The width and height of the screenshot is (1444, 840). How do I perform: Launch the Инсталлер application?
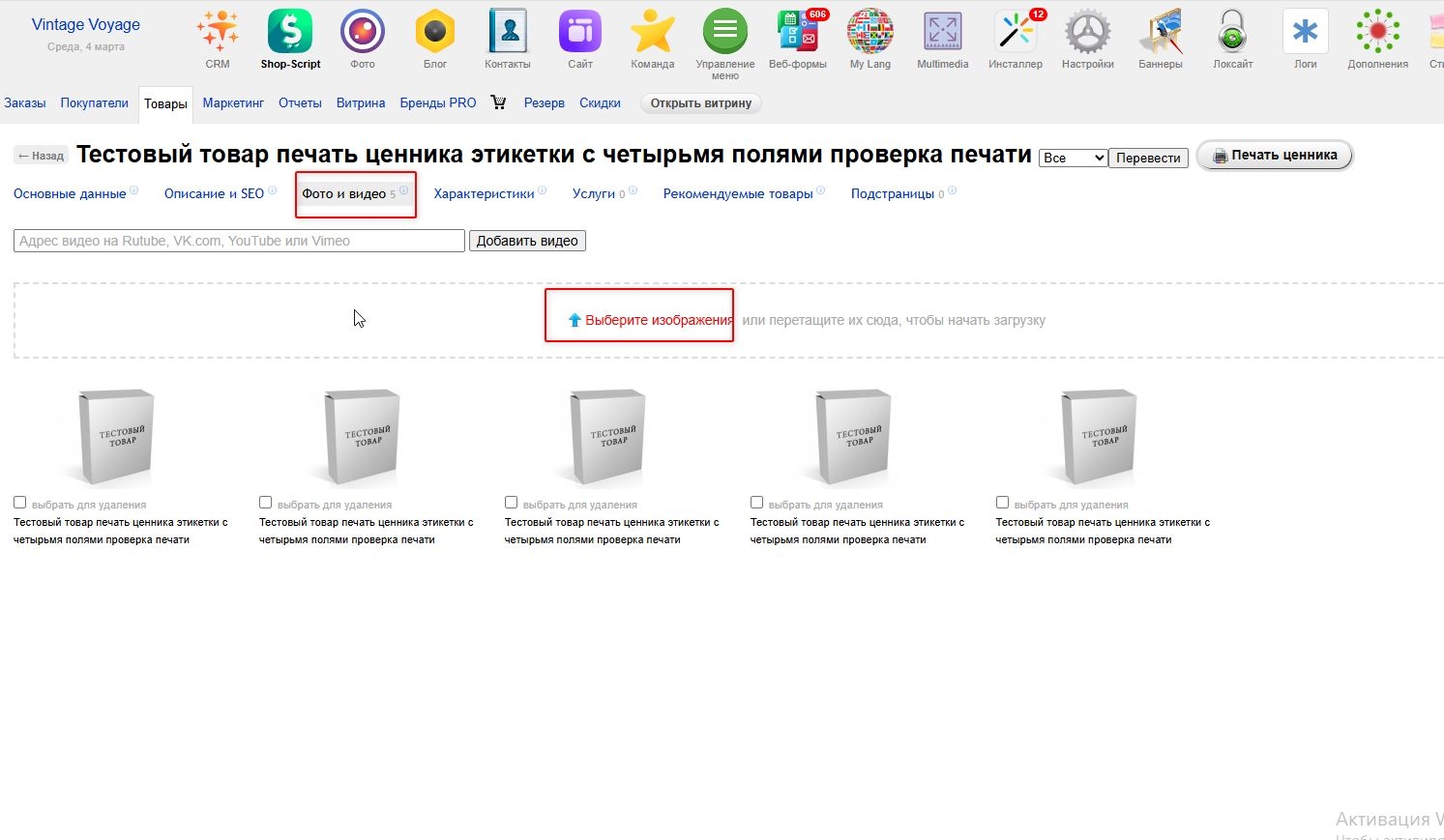(1015, 30)
